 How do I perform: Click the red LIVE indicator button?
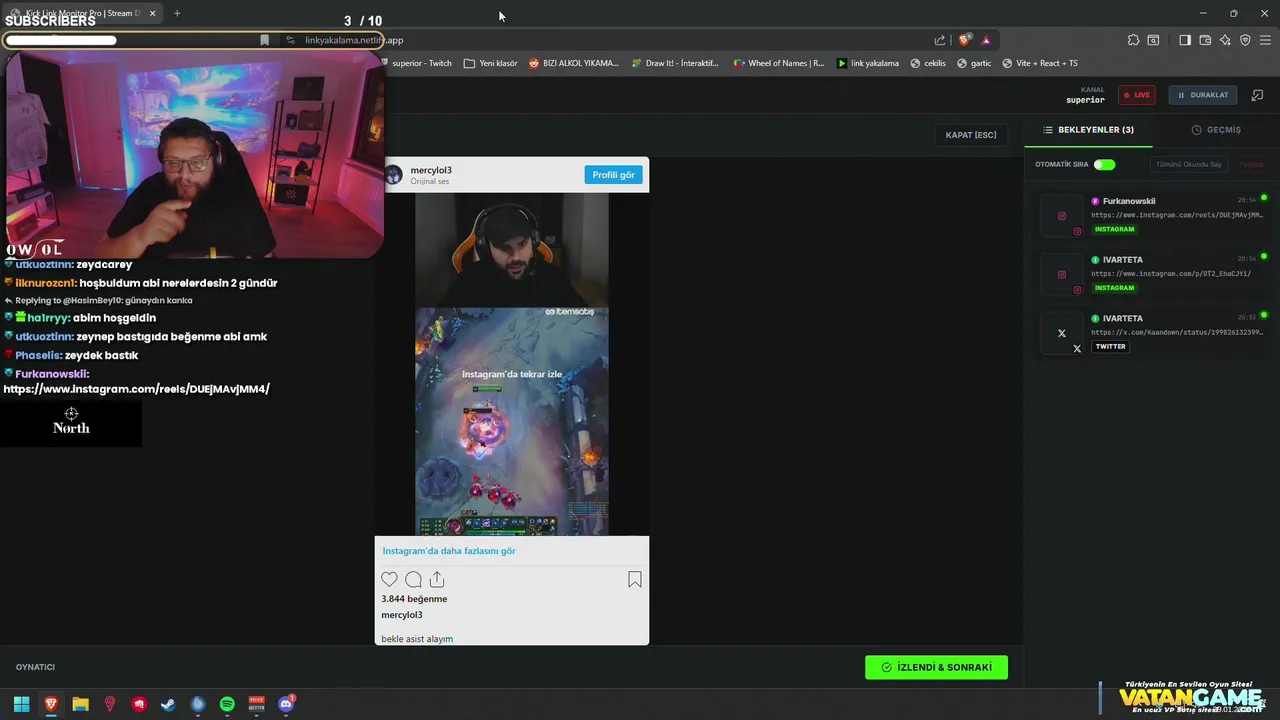[x=1137, y=95]
